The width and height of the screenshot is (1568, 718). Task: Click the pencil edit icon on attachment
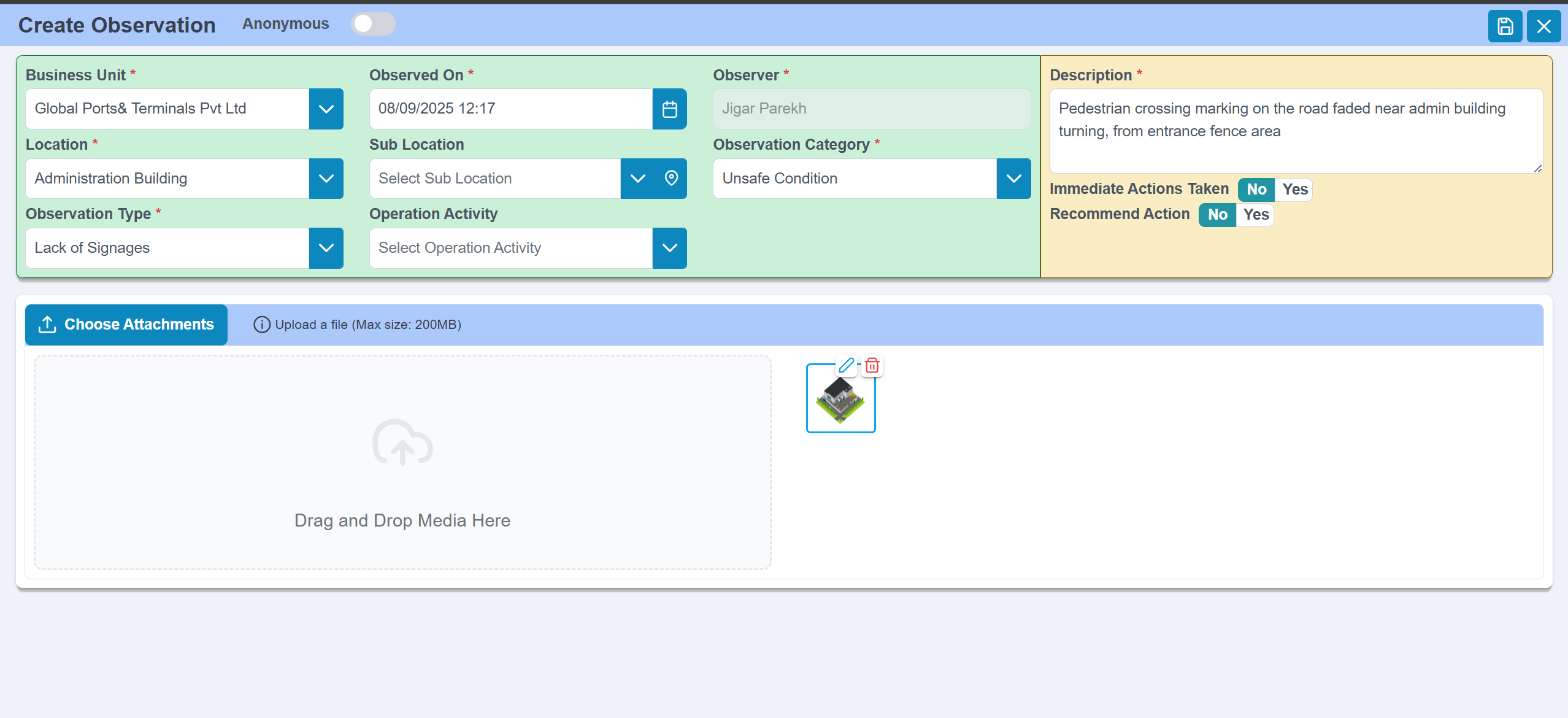pyautogui.click(x=846, y=366)
